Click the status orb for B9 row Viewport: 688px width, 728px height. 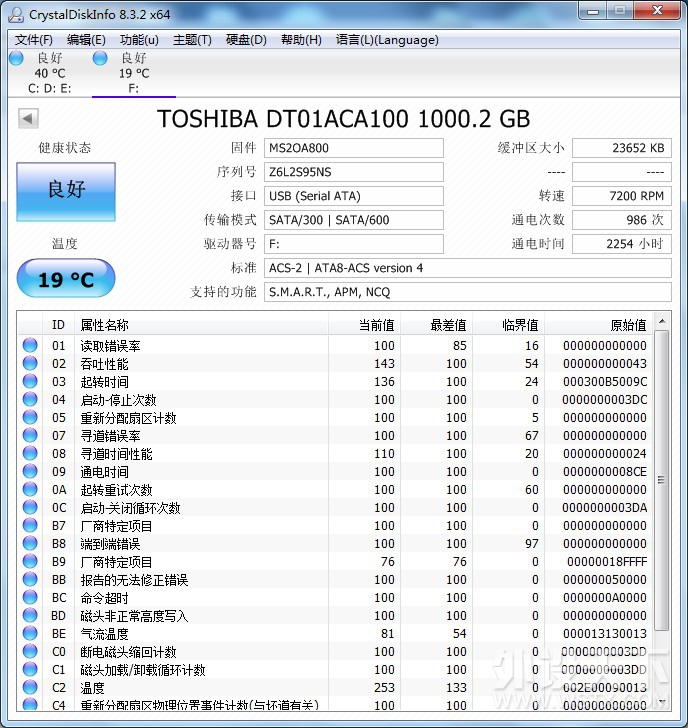30,562
